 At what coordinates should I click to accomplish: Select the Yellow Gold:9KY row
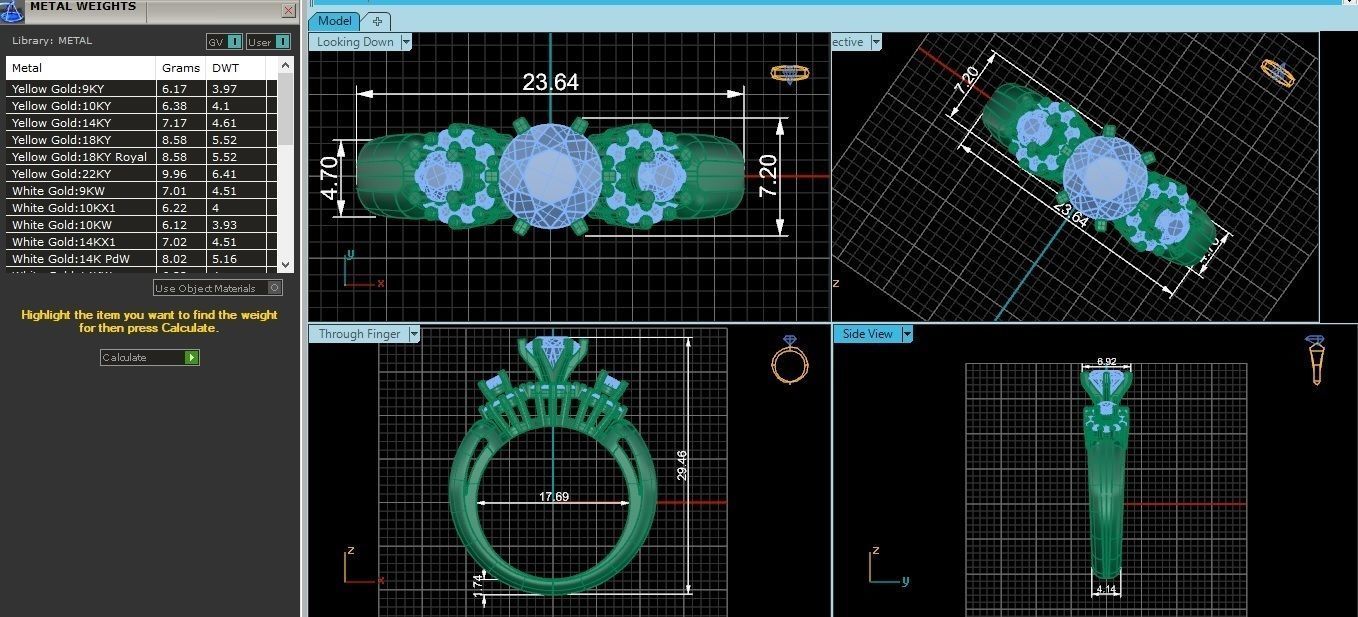(141, 89)
